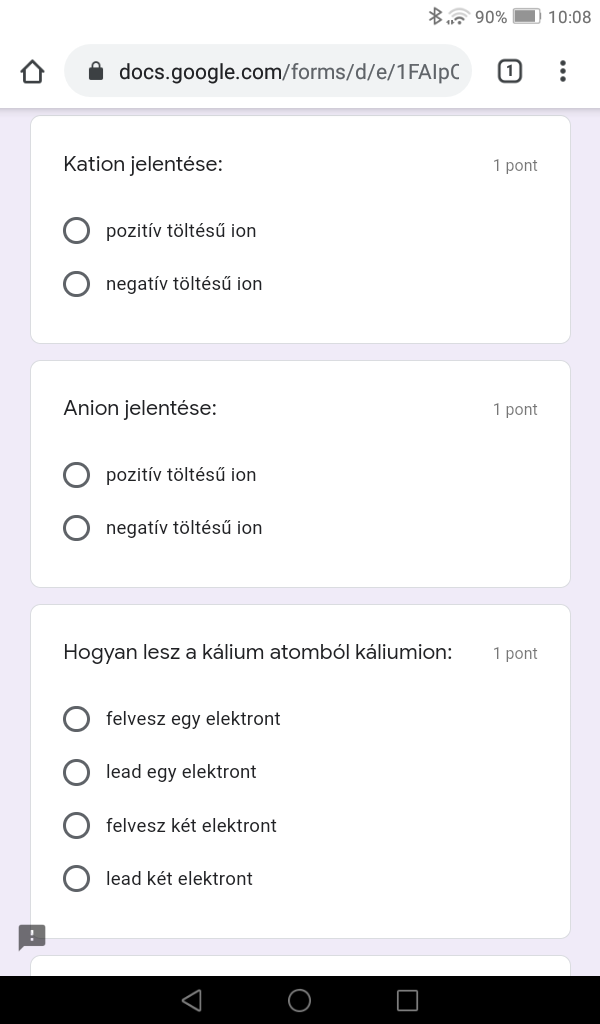Choose 'felvesz két elektront' option
The height and width of the screenshot is (1024, 600).
pos(77,826)
